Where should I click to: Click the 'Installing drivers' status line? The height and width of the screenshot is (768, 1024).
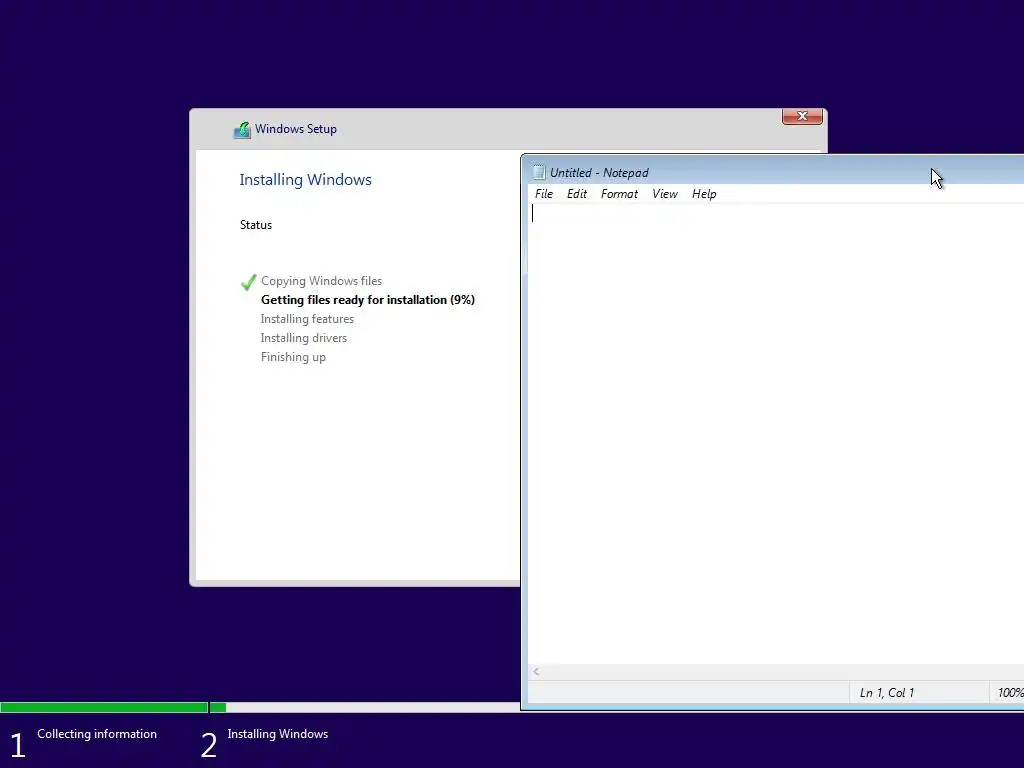304,338
